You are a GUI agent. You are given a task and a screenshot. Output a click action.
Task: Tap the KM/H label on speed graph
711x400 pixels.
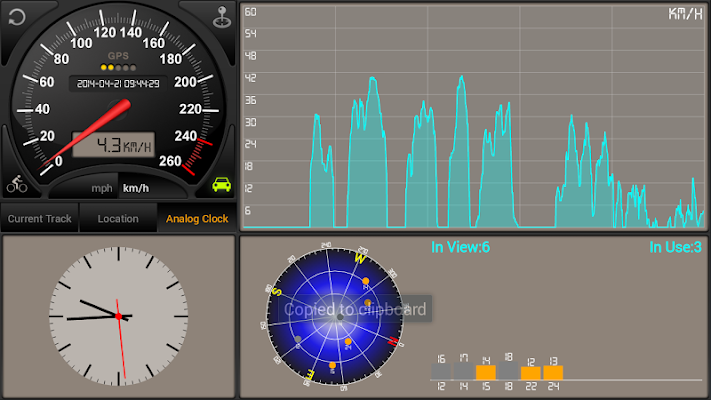685,14
